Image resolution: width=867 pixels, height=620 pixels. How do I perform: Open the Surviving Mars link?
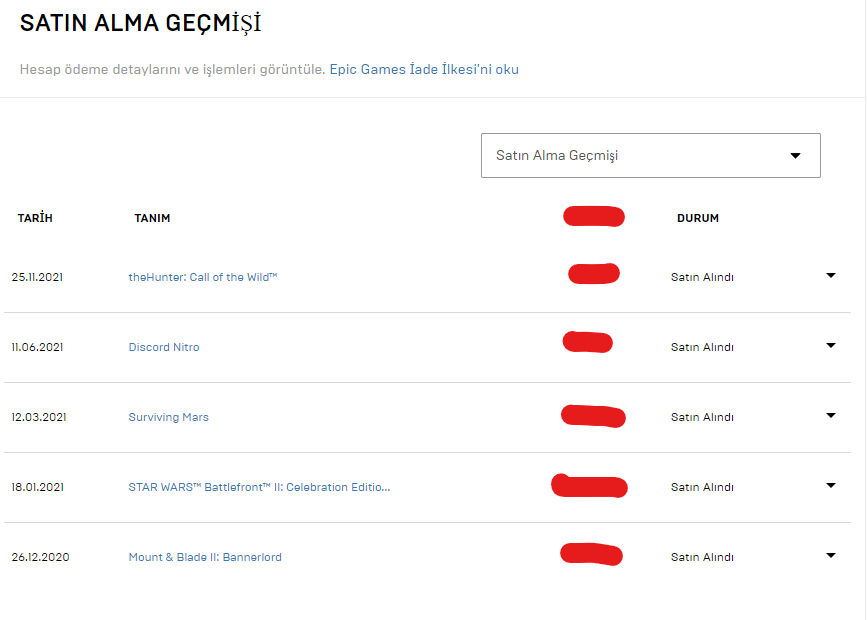click(169, 417)
